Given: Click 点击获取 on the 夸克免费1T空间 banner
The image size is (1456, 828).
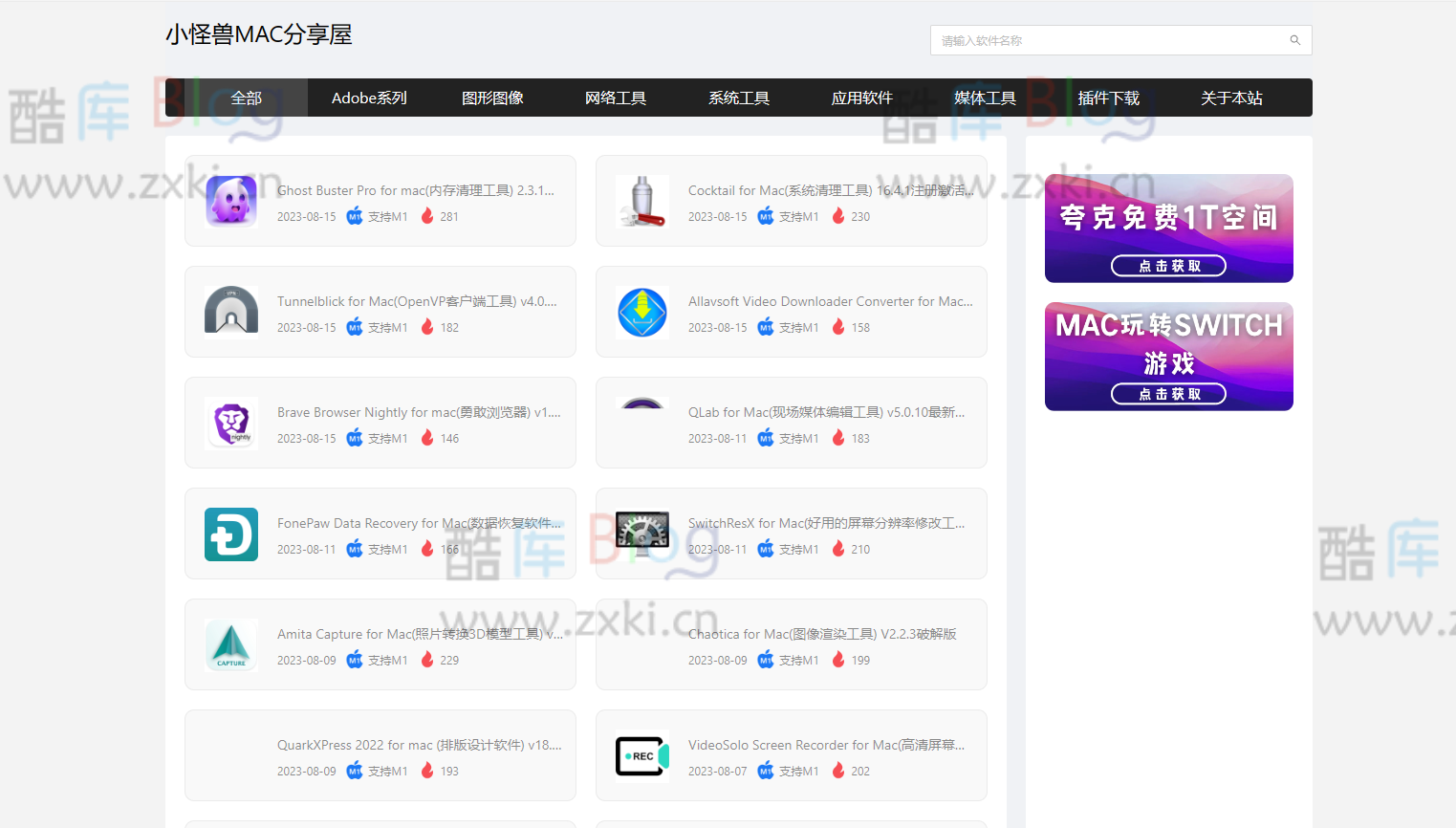Looking at the screenshot, I should pyautogui.click(x=1168, y=266).
